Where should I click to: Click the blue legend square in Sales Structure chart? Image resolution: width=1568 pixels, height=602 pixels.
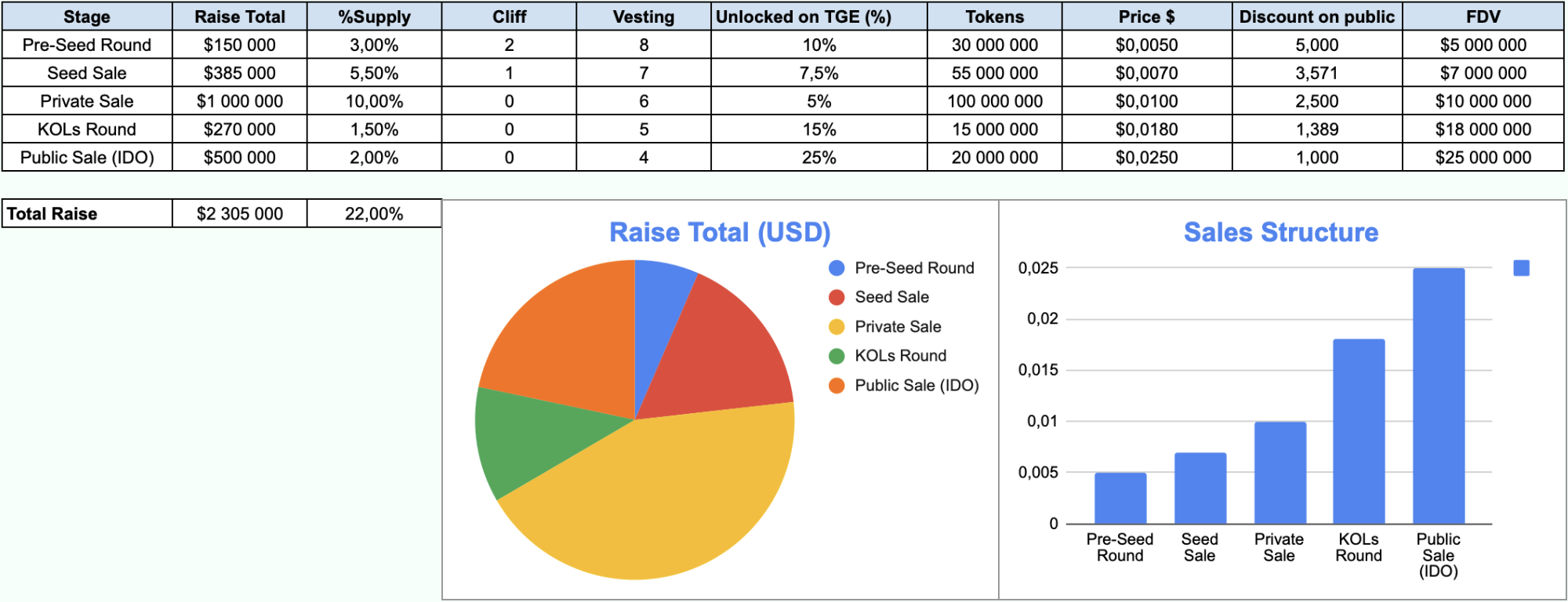[1521, 268]
